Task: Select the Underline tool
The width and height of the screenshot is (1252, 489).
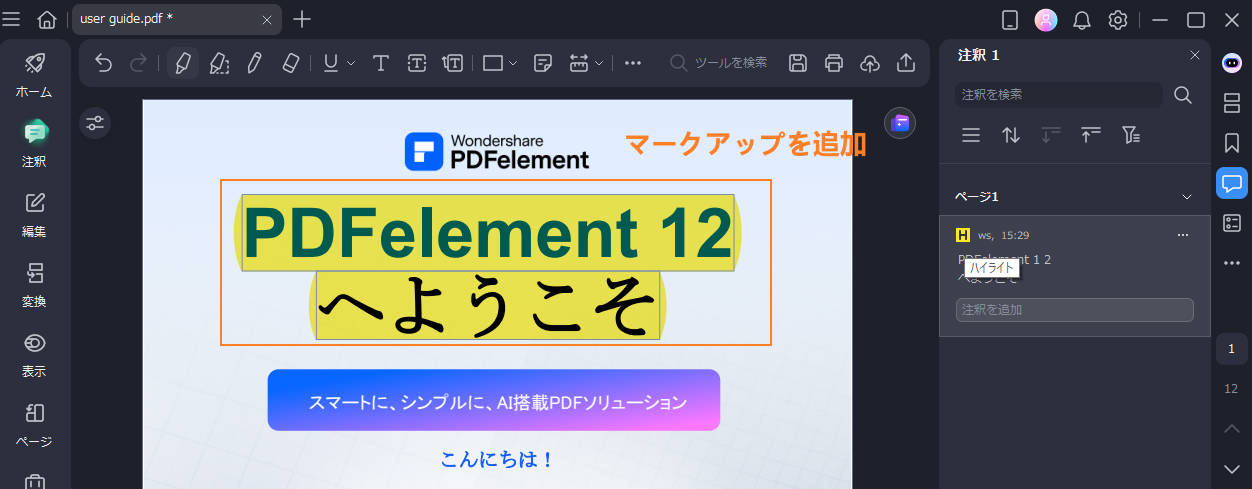Action: [331, 63]
